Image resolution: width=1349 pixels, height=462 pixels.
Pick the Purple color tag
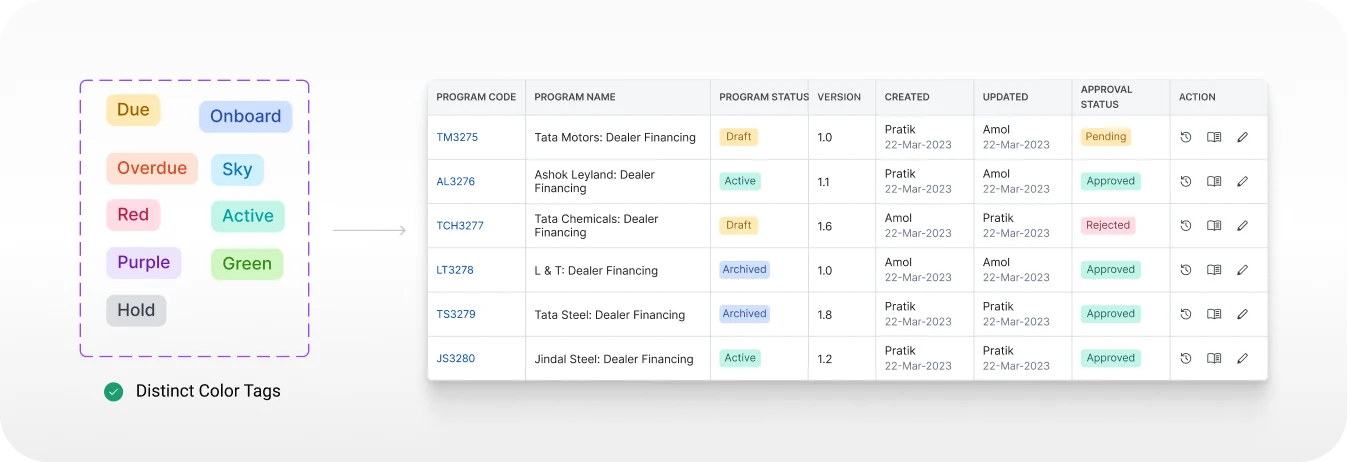(144, 262)
